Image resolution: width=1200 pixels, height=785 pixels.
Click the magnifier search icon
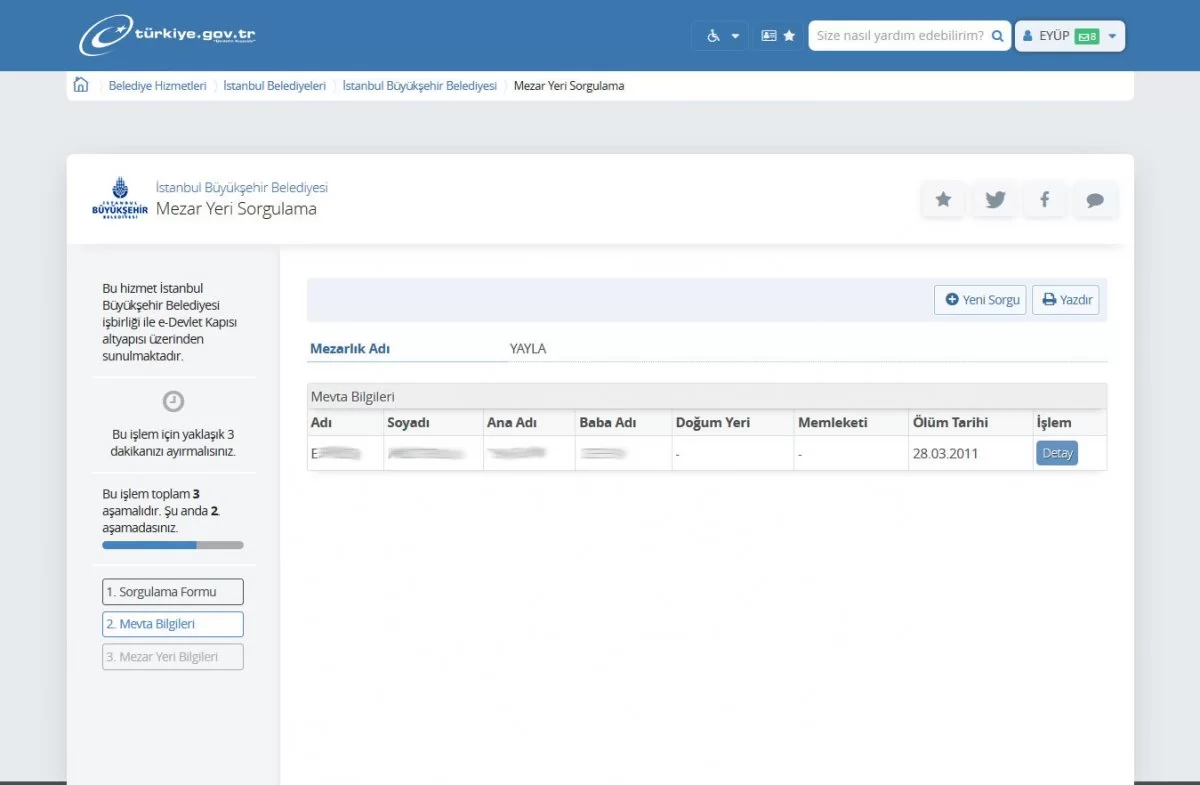(997, 36)
